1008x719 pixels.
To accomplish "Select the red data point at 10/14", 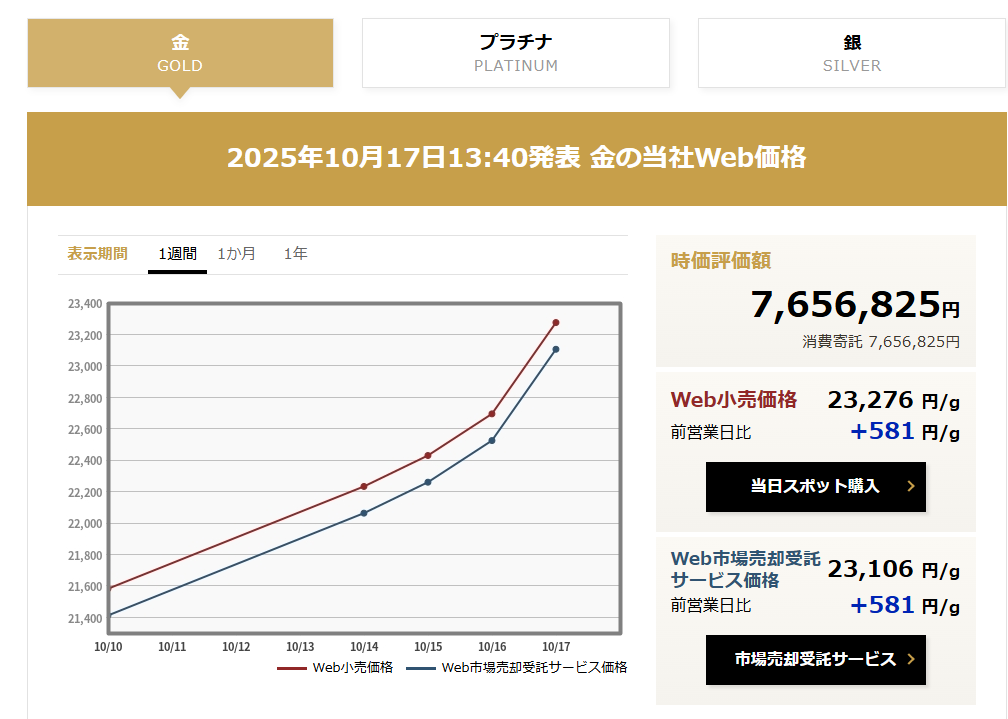I will [364, 487].
